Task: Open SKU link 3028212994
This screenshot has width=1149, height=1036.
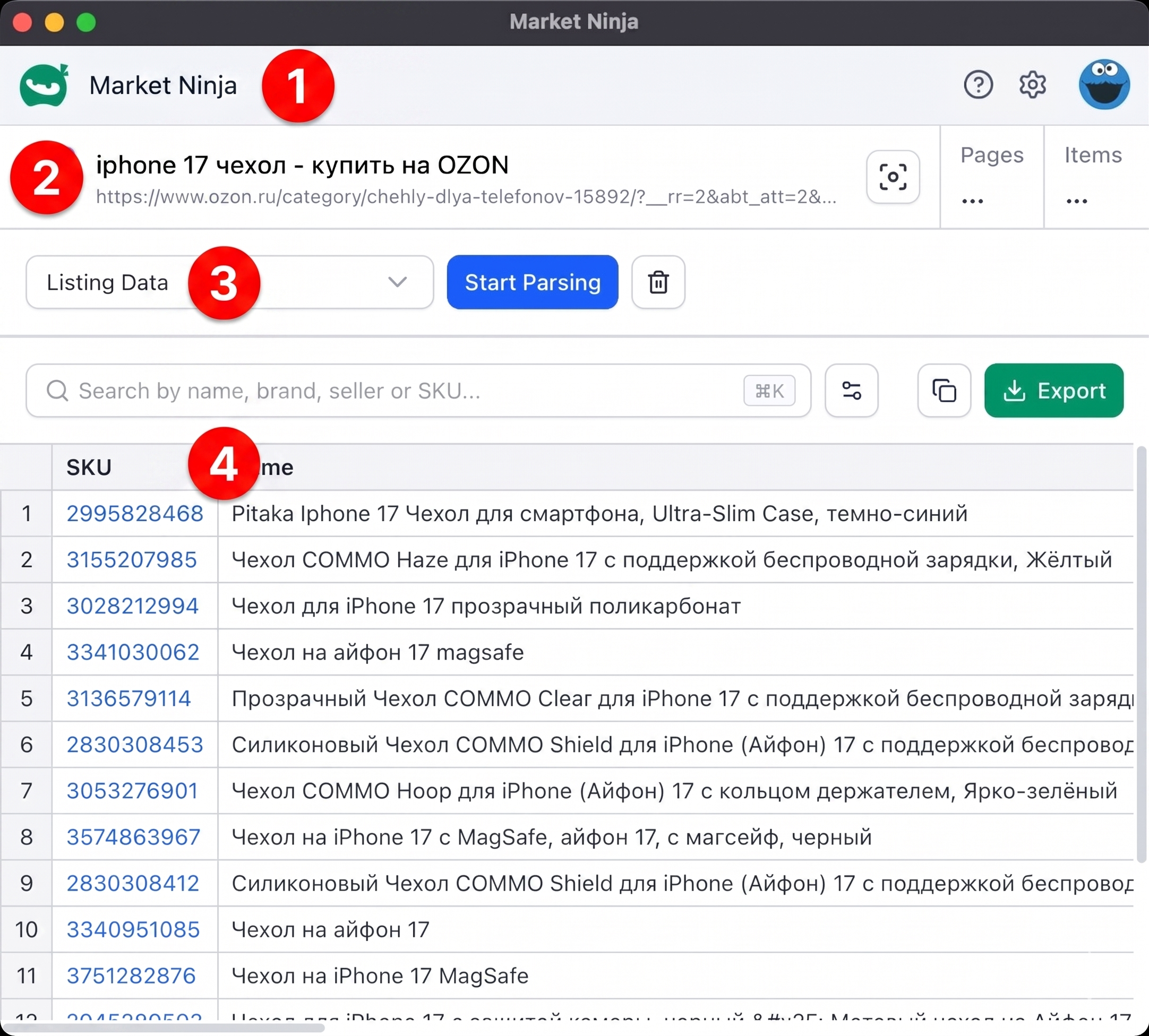Action: coord(133,606)
